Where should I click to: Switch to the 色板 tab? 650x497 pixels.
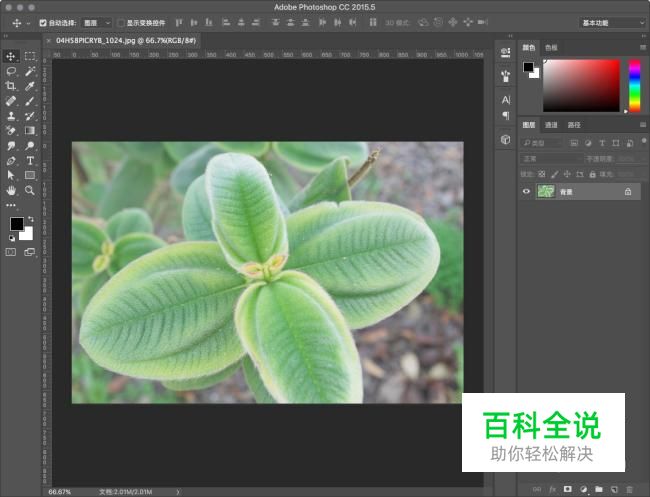(x=551, y=47)
